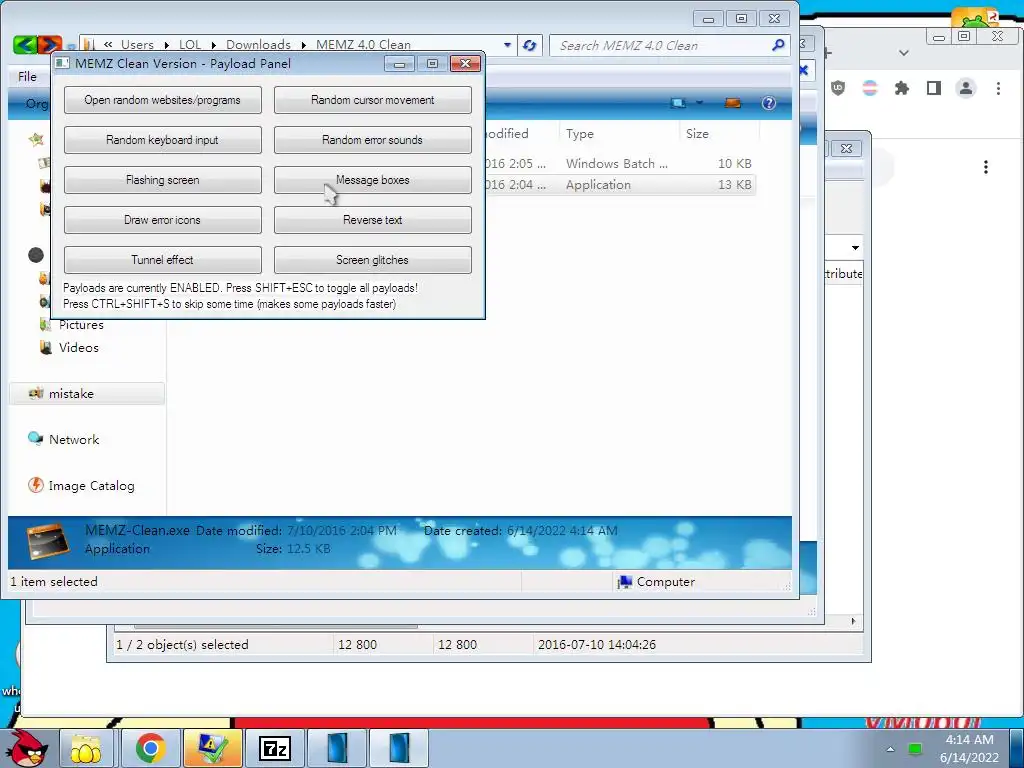Toggle the Explorer preview pane icon
Screen dimensions: 1024x768
733,103
